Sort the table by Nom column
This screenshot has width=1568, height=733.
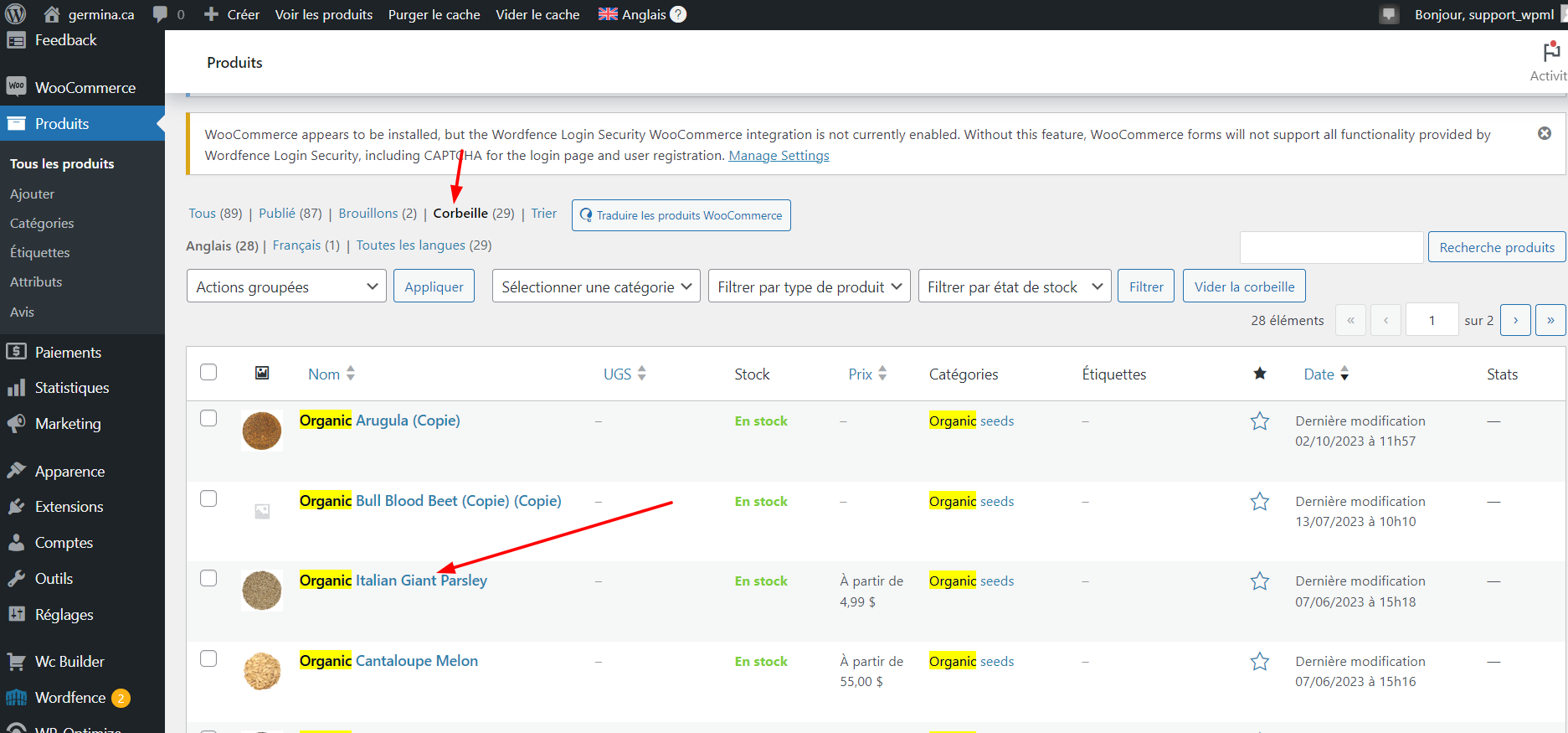[x=332, y=374]
